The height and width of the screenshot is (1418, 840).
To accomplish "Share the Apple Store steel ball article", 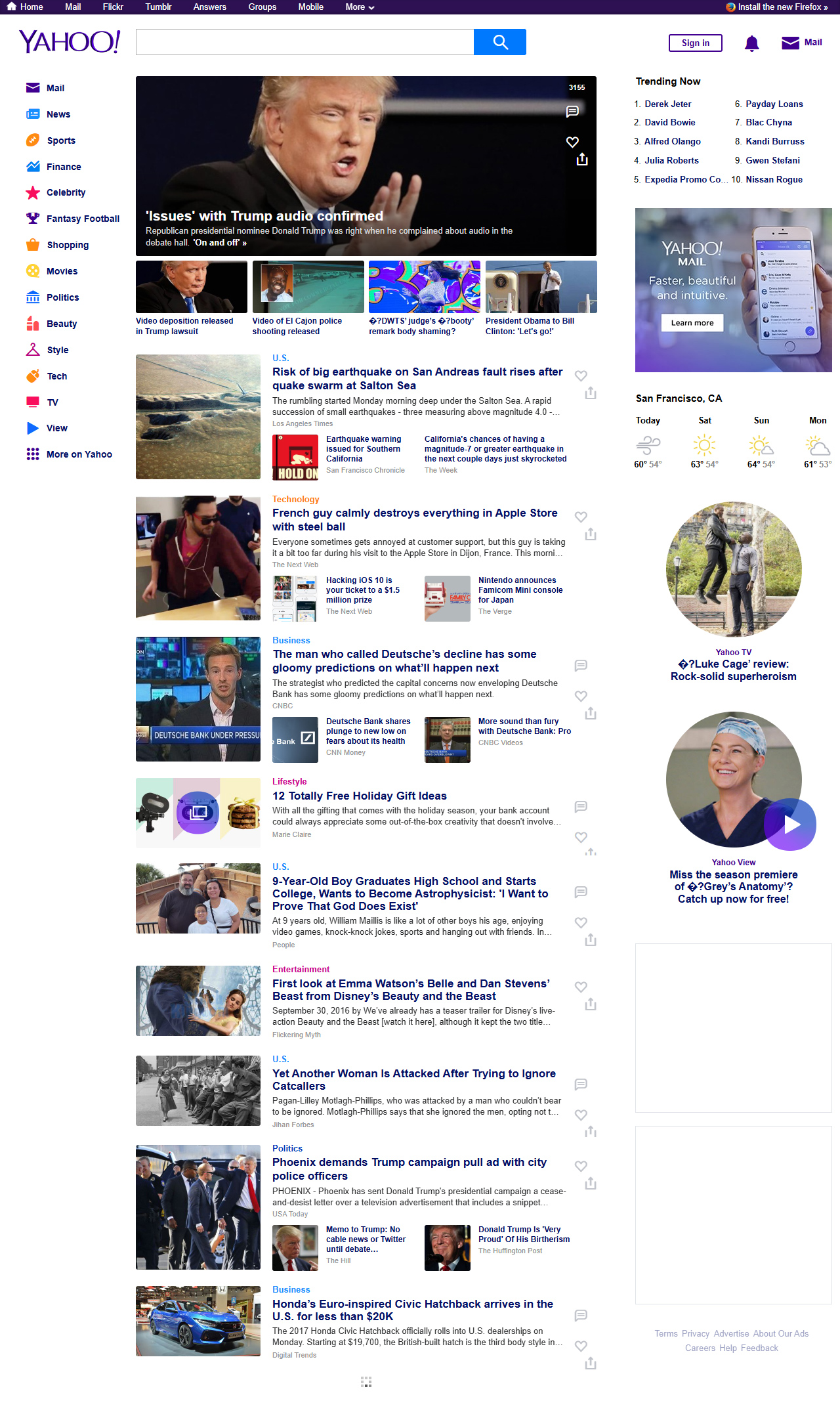I will pyautogui.click(x=591, y=534).
